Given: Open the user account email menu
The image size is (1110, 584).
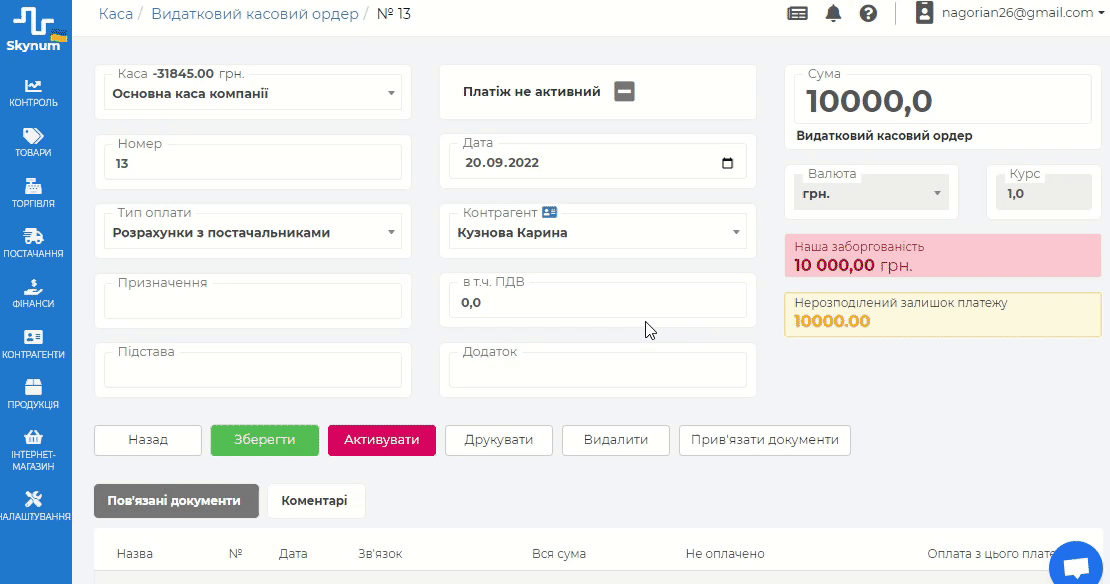Looking at the screenshot, I should (x=1016, y=13).
